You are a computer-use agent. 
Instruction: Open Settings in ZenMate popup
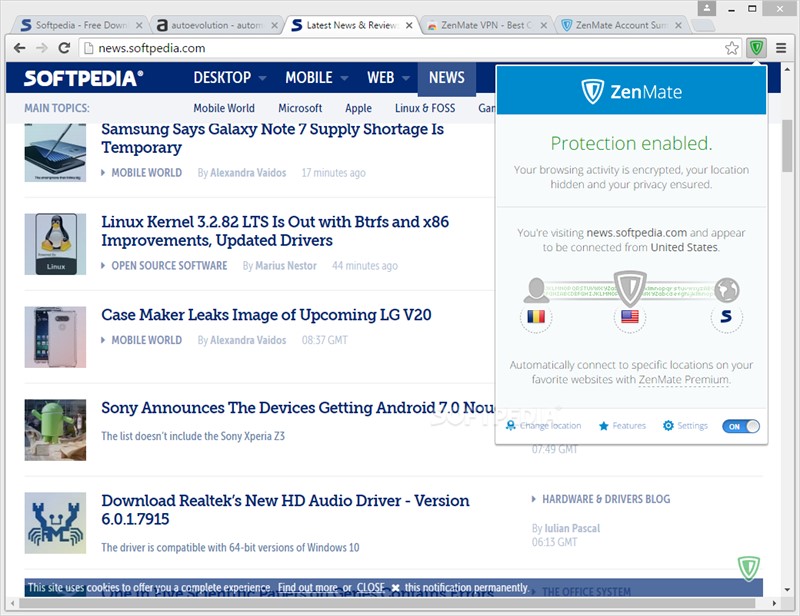tap(685, 426)
